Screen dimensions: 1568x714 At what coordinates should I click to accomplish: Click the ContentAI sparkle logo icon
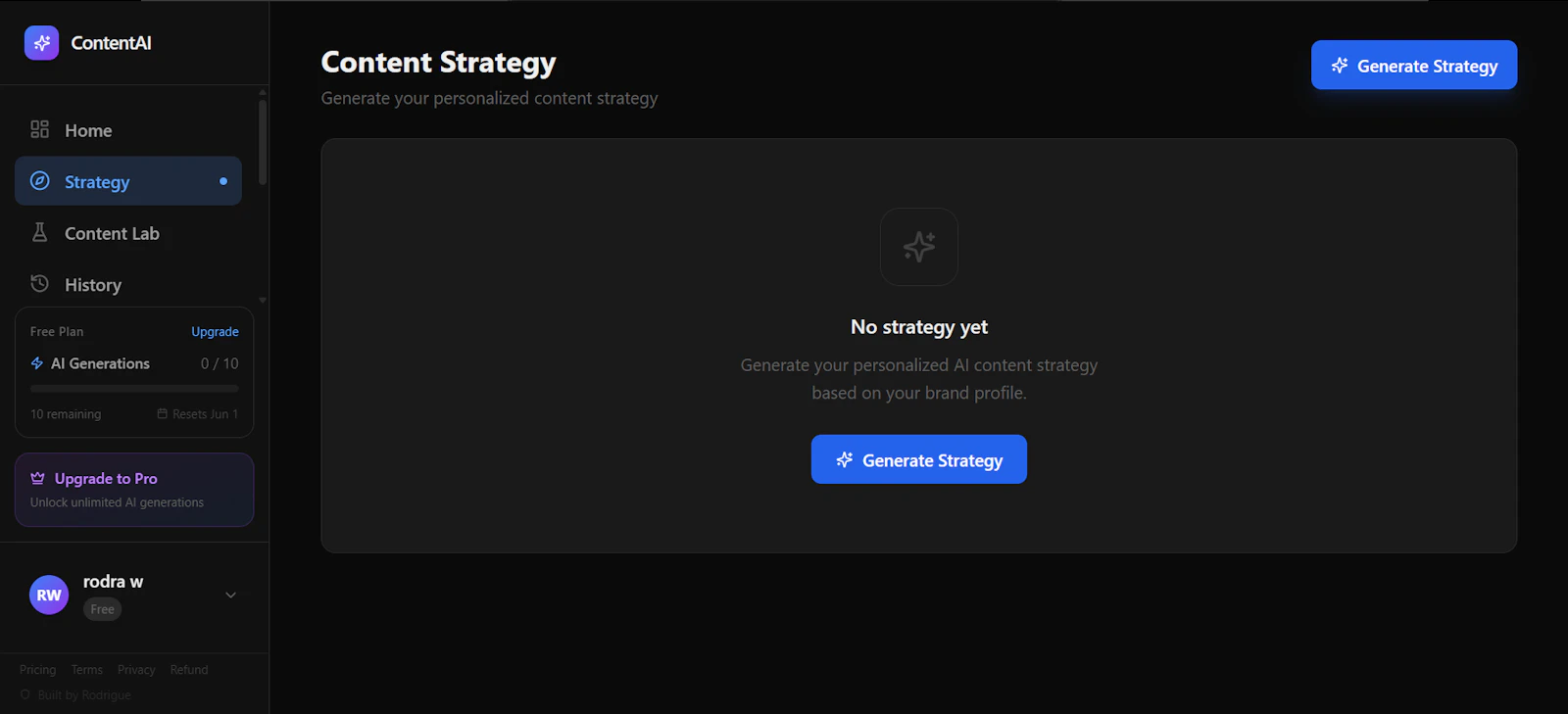point(41,43)
